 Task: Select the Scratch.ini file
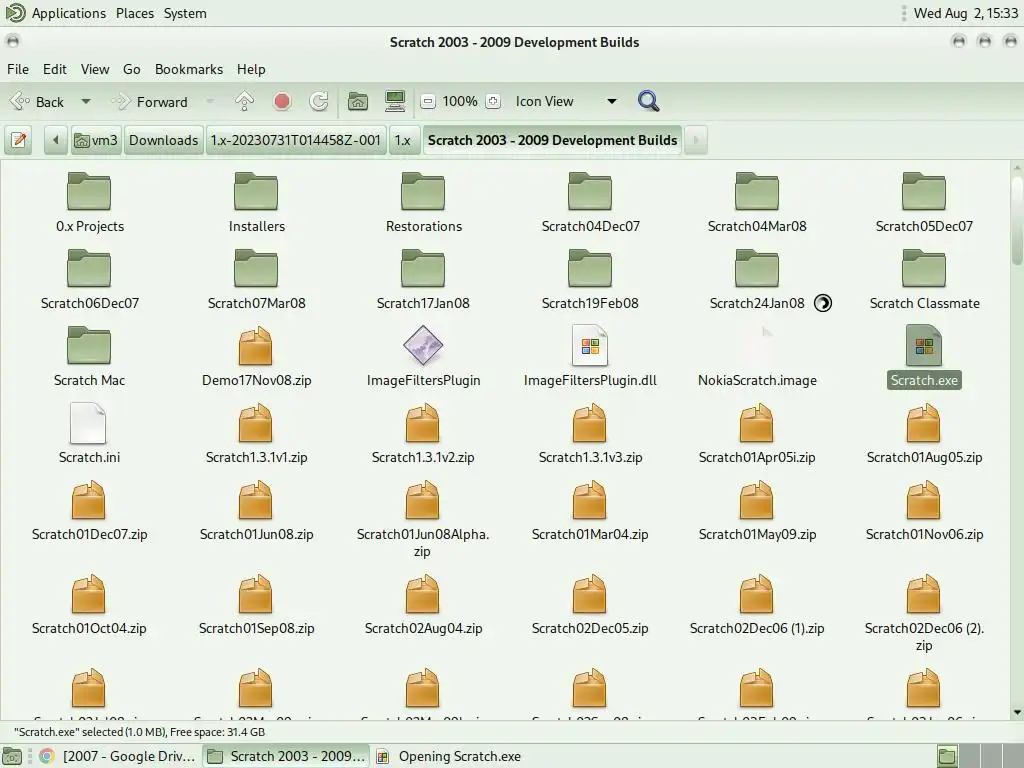click(x=89, y=434)
